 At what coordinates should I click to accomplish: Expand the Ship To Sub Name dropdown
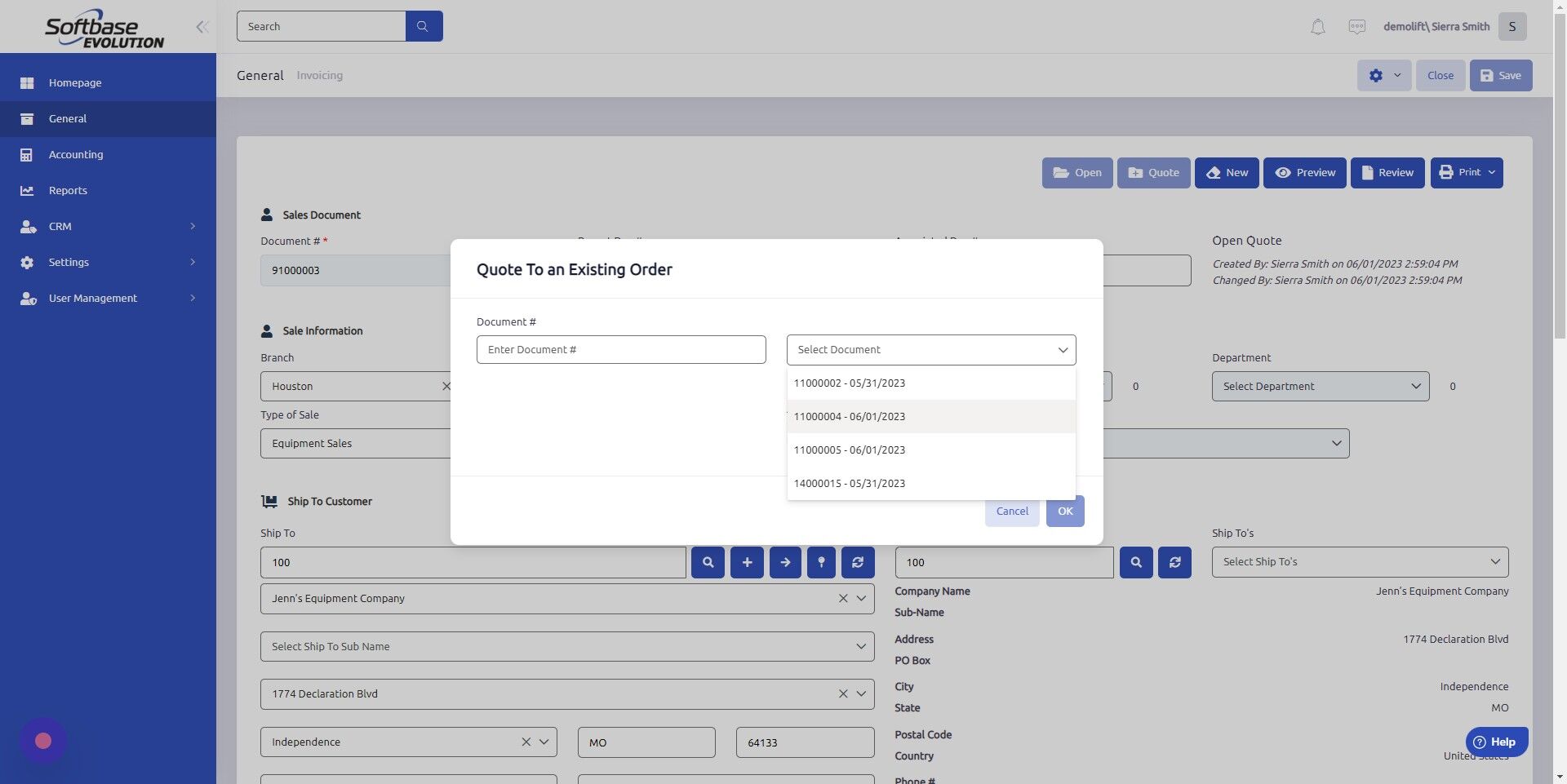coord(859,646)
